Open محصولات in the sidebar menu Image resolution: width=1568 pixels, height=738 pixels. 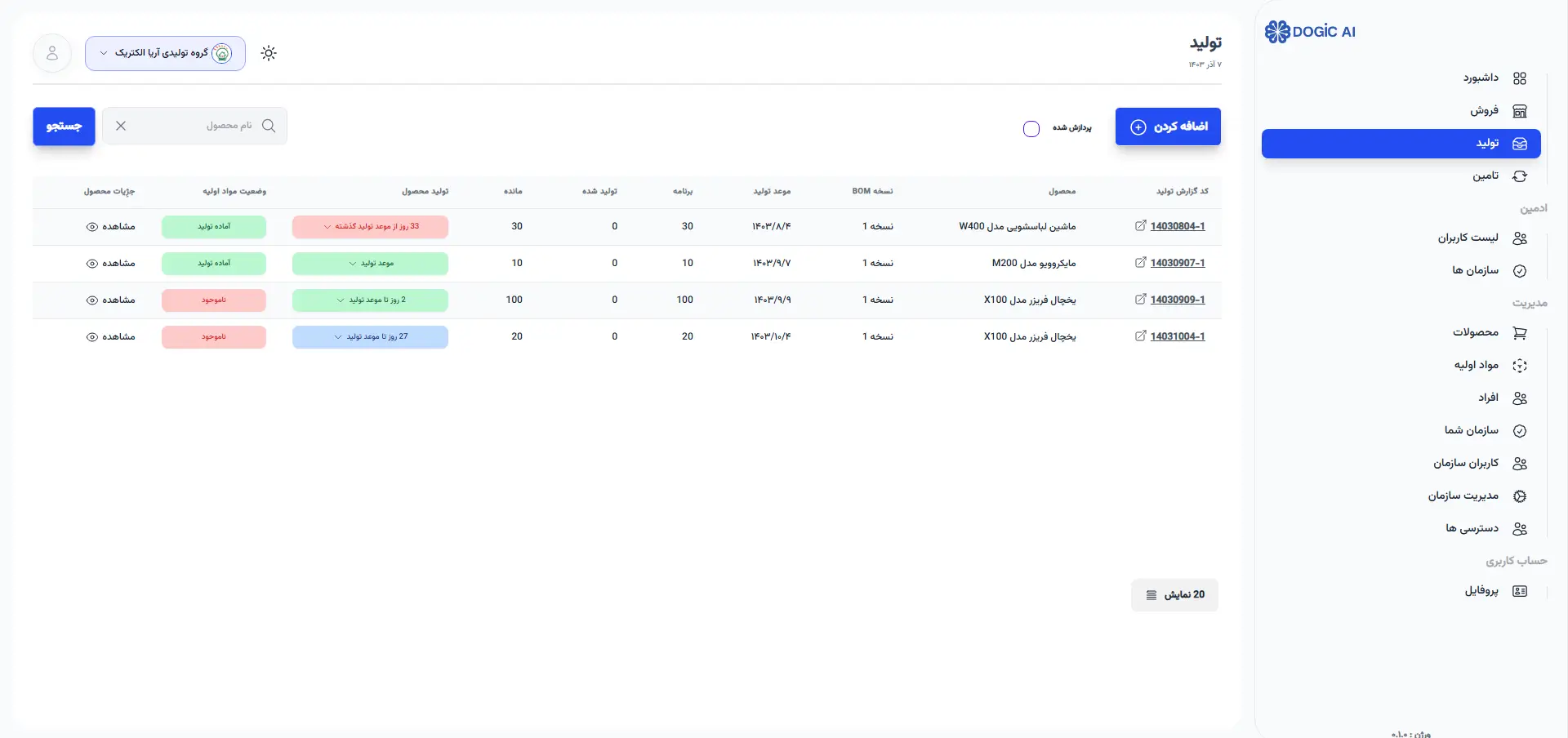1475,332
